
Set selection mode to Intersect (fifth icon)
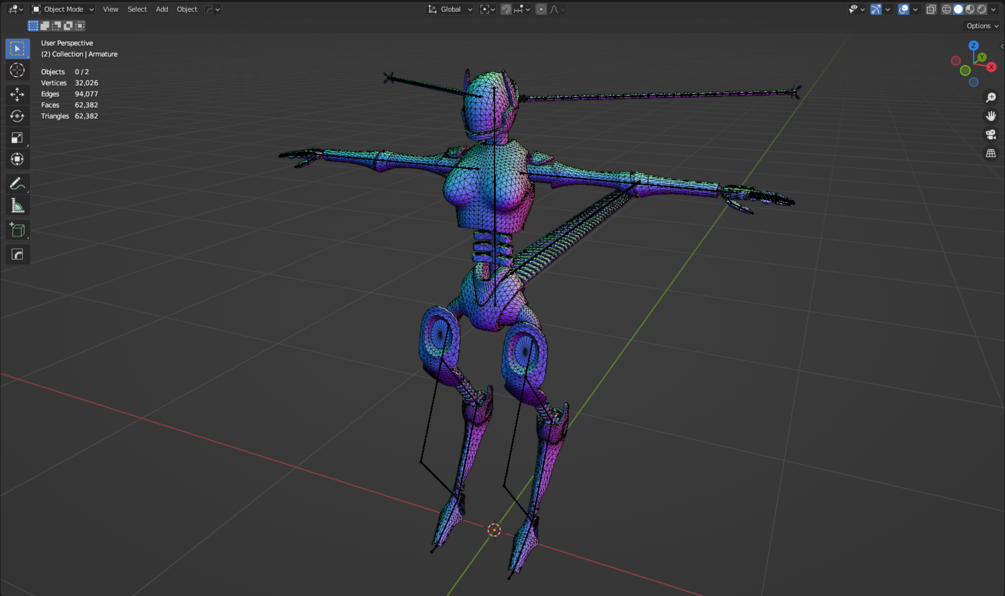coord(79,26)
